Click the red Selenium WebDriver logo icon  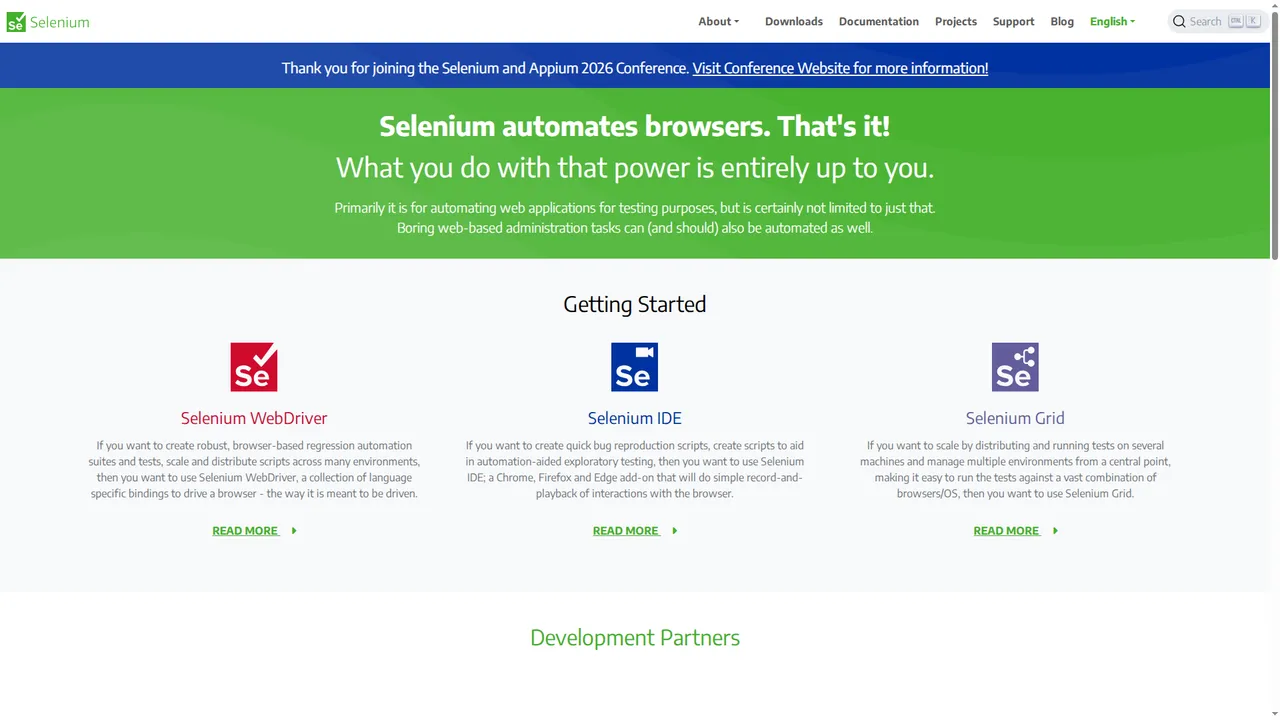(254, 367)
